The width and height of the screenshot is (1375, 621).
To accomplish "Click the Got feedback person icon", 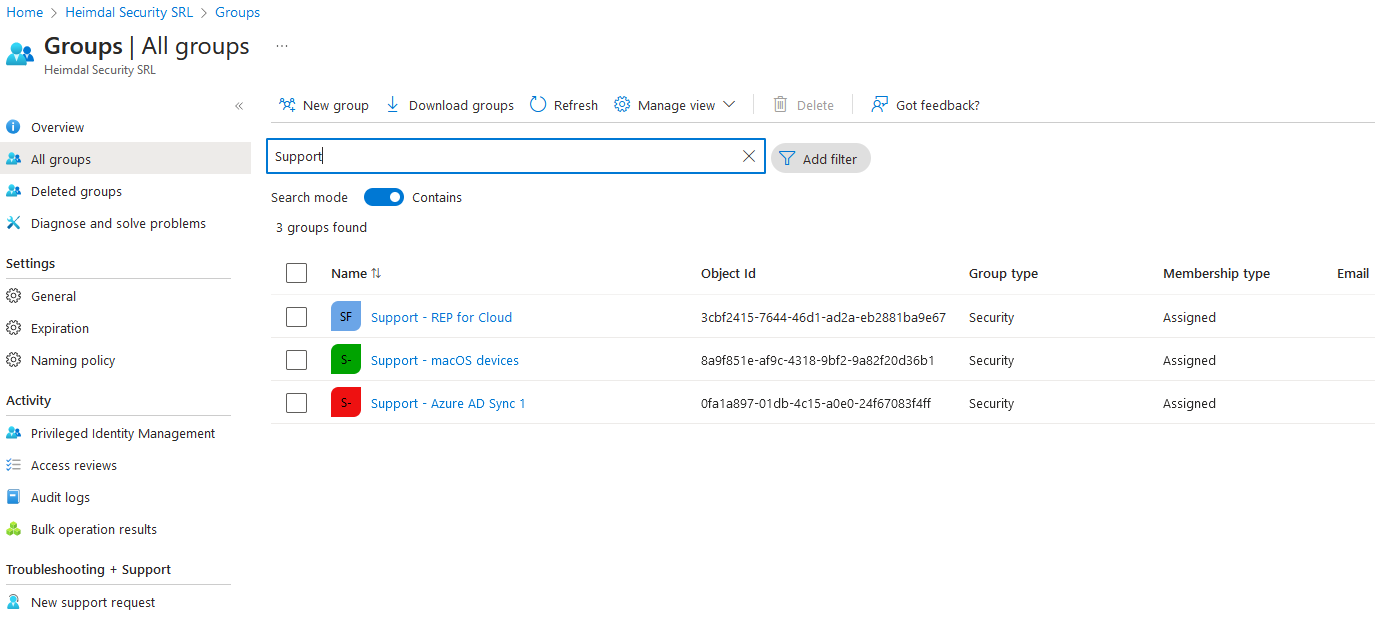I will pos(880,105).
